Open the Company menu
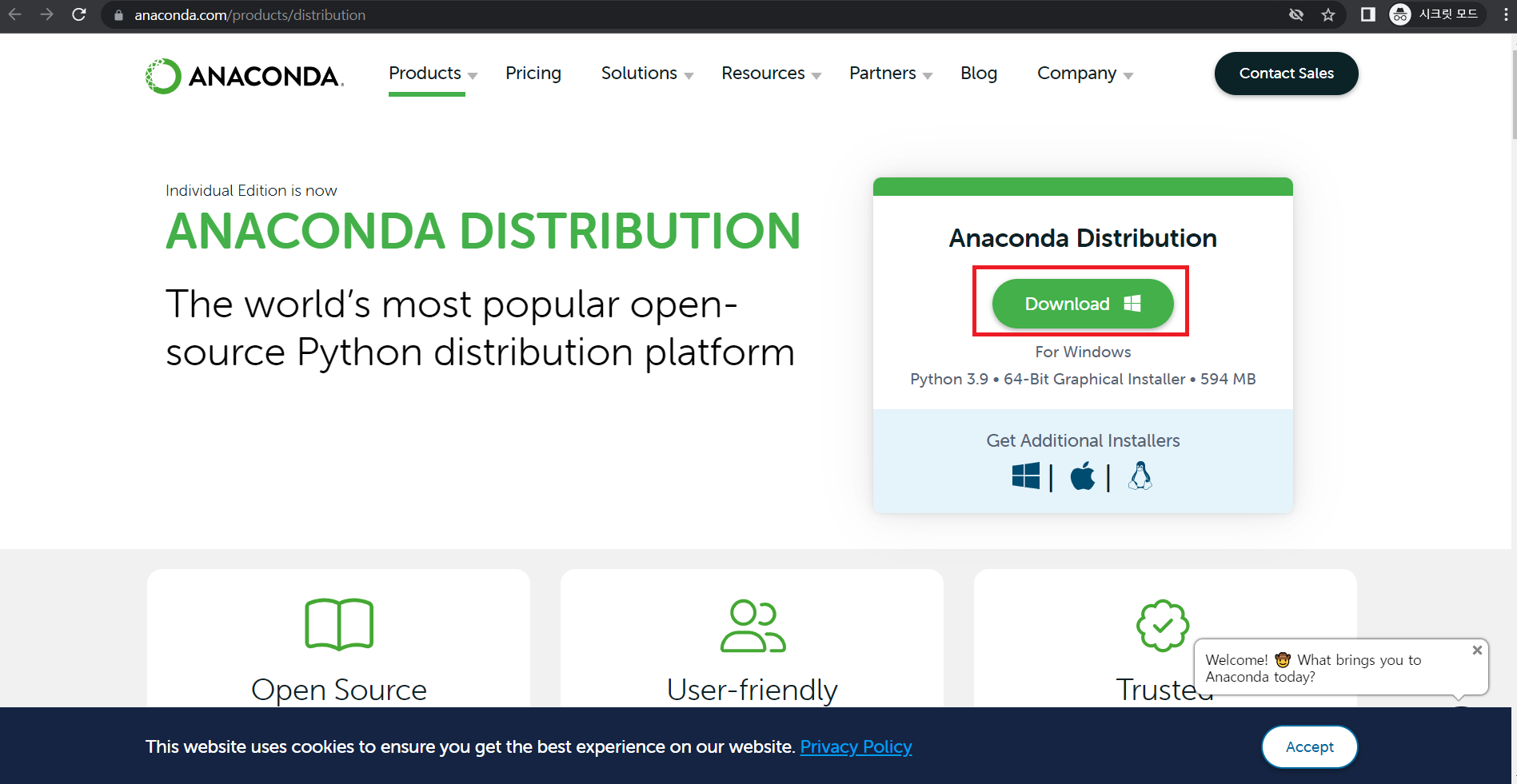 (x=1076, y=74)
